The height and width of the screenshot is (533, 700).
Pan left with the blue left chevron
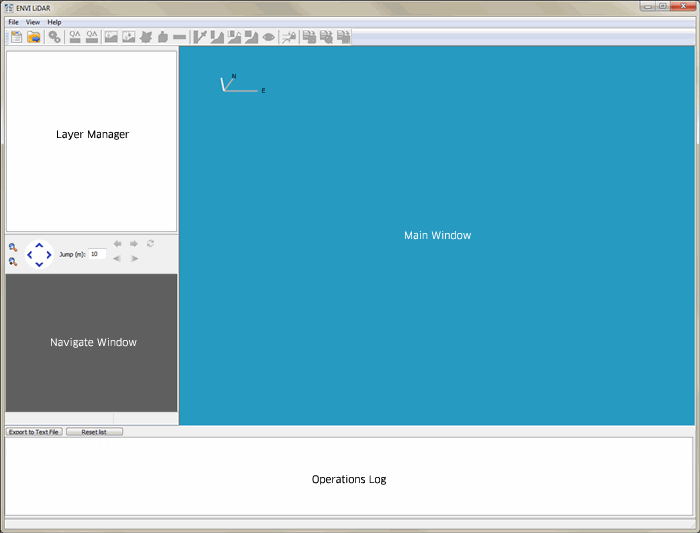click(30, 255)
